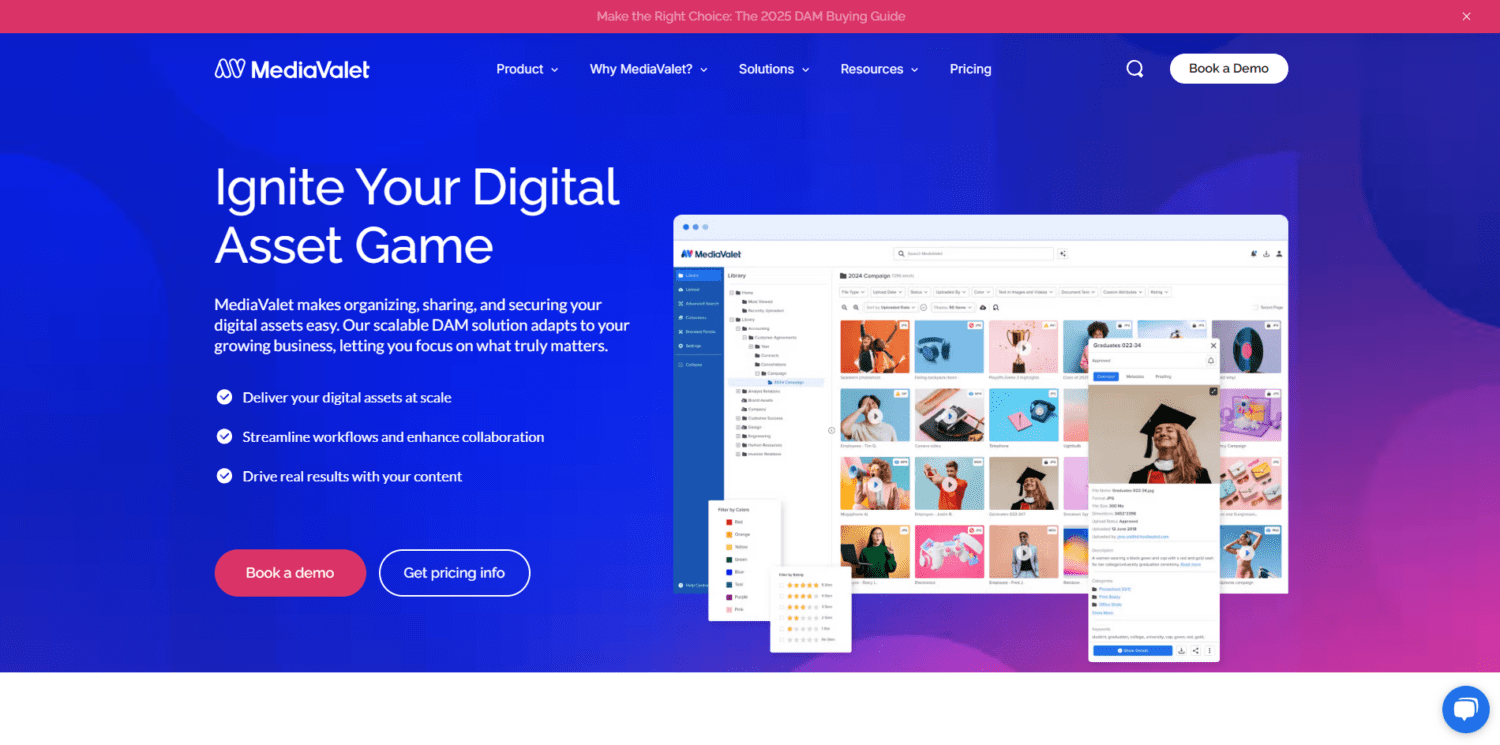This screenshot has height=745, width=1500.
Task: Open the Solutions dropdown menu
Action: coord(774,69)
